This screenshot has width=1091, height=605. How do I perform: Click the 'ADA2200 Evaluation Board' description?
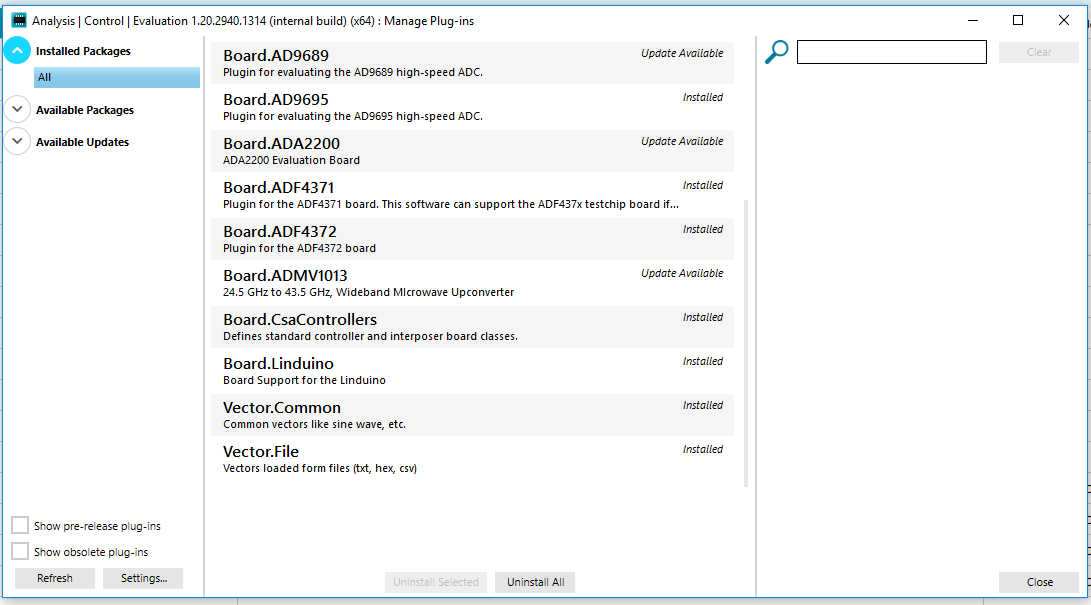point(292,160)
